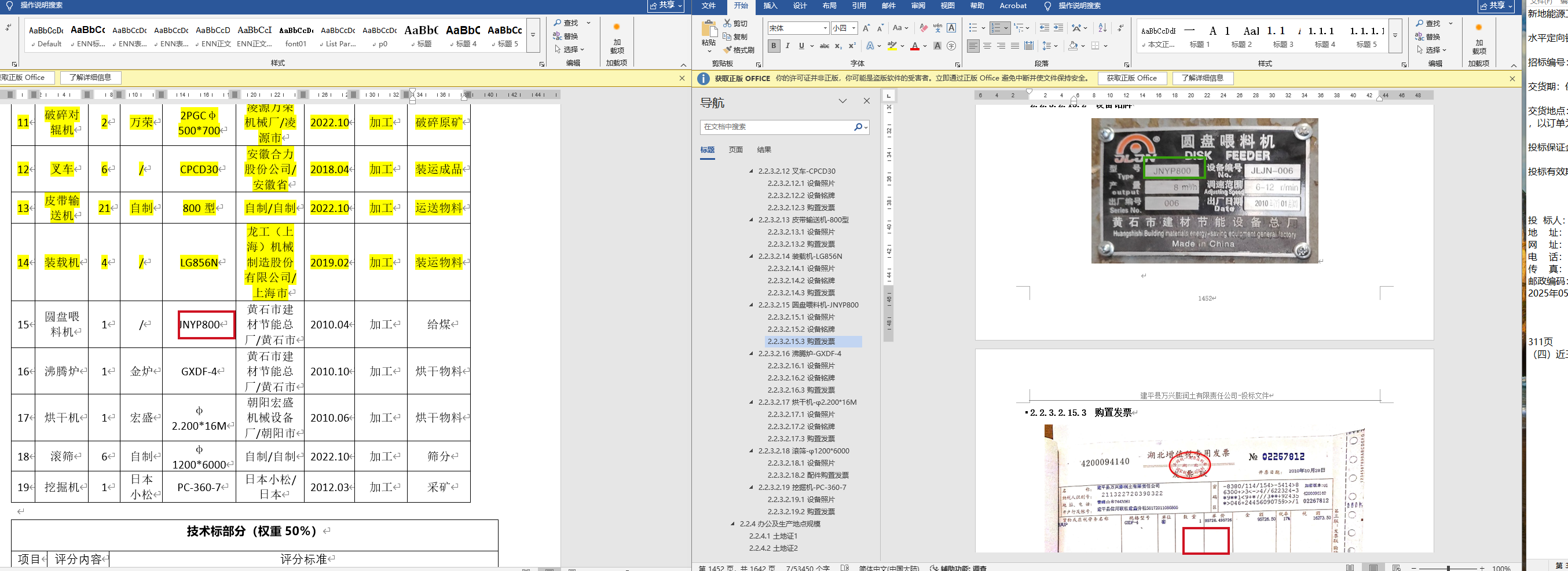The height and width of the screenshot is (571, 1568).
Task: Justify the paragraph text
Action: tap(1014, 46)
